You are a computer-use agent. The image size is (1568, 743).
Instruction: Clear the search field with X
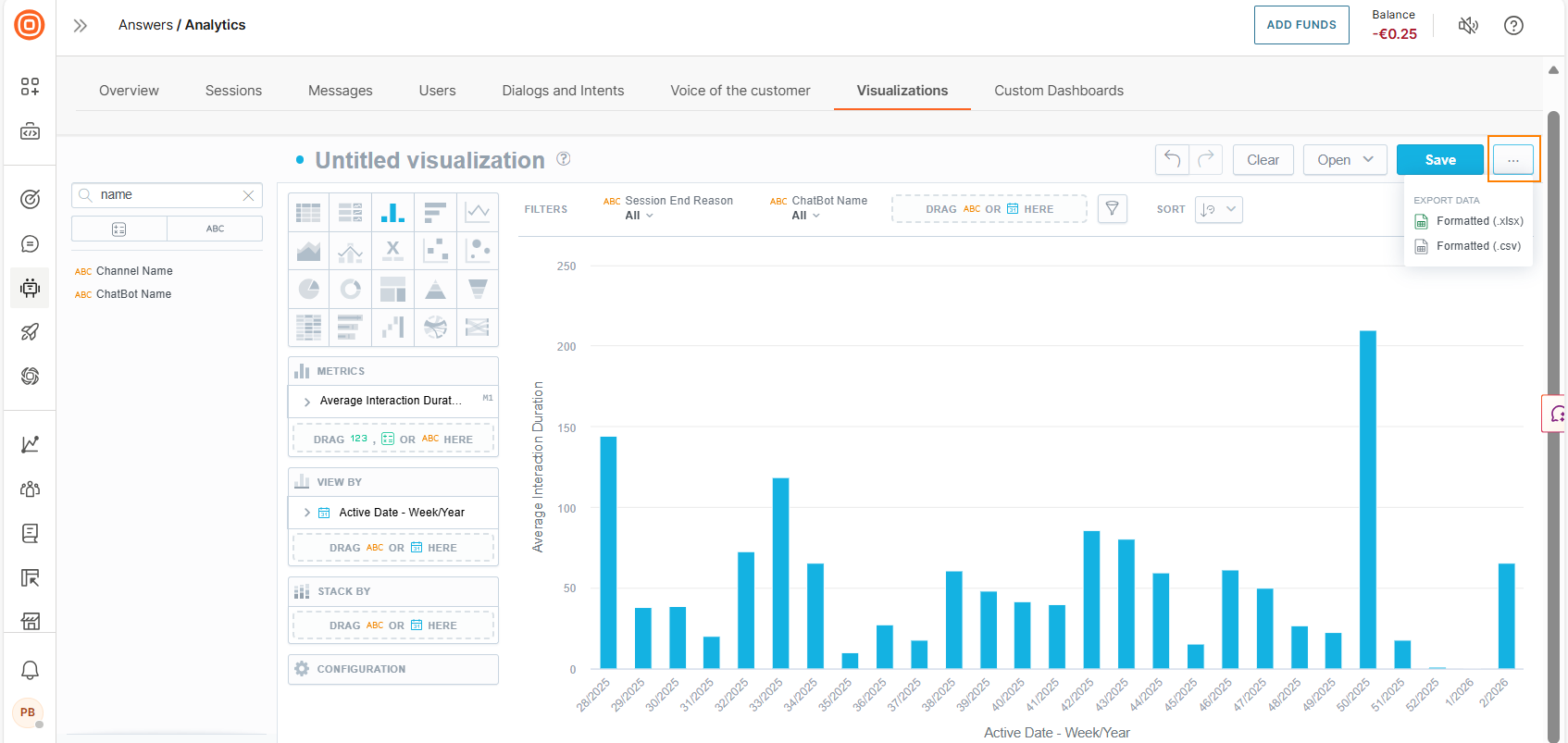point(248,195)
